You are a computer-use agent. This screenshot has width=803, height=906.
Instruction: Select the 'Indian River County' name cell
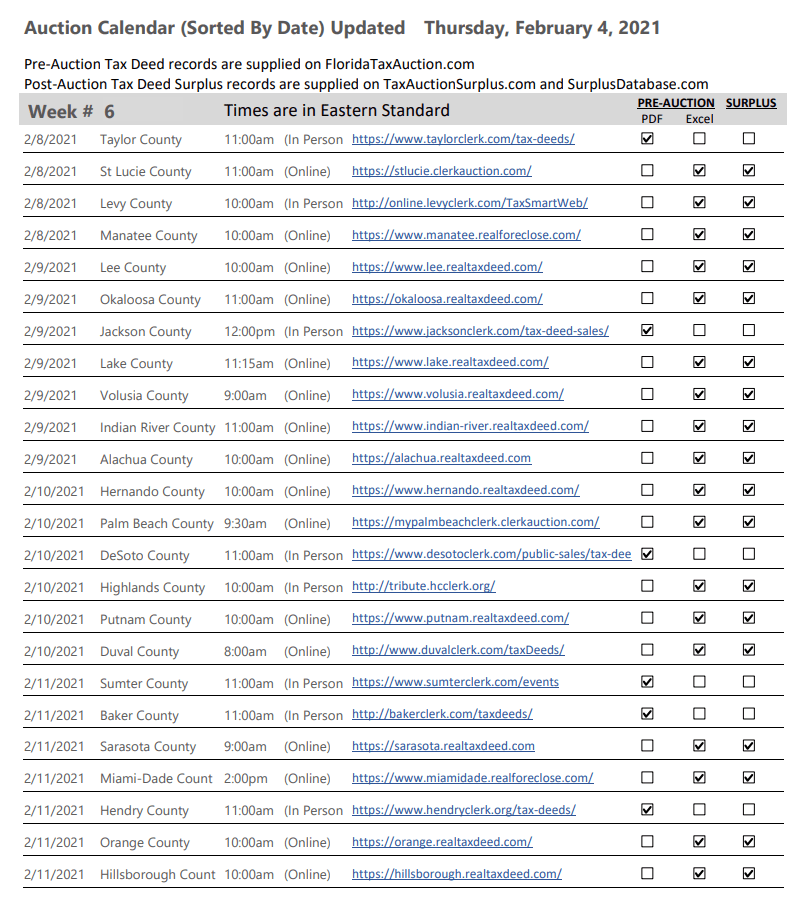[157, 428]
